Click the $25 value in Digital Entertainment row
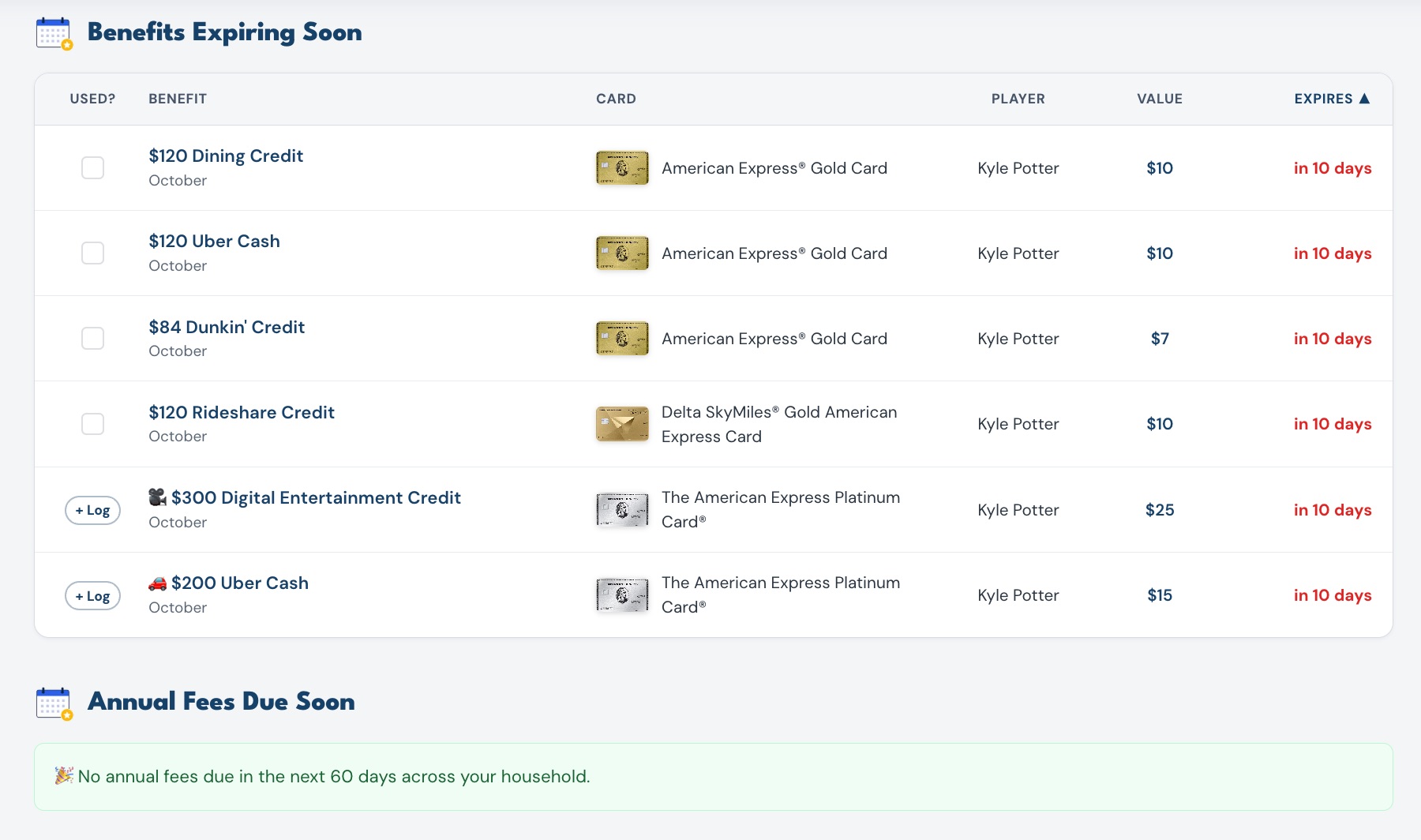 1160,510
